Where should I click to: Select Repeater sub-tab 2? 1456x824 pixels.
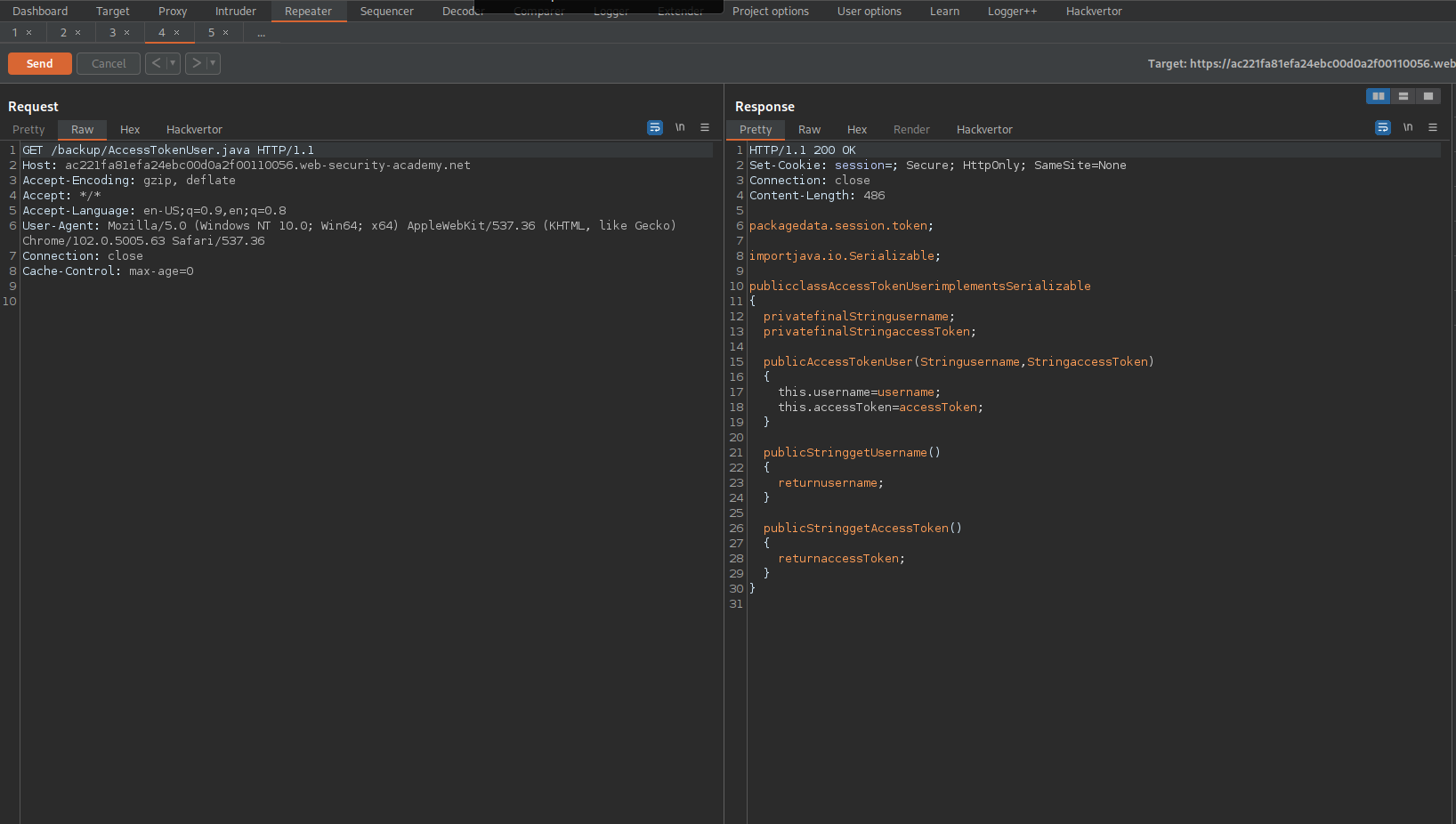(x=63, y=33)
